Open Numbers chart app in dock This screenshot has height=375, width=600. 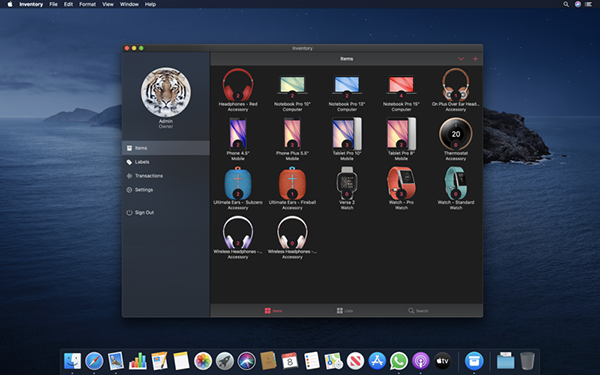click(137, 361)
